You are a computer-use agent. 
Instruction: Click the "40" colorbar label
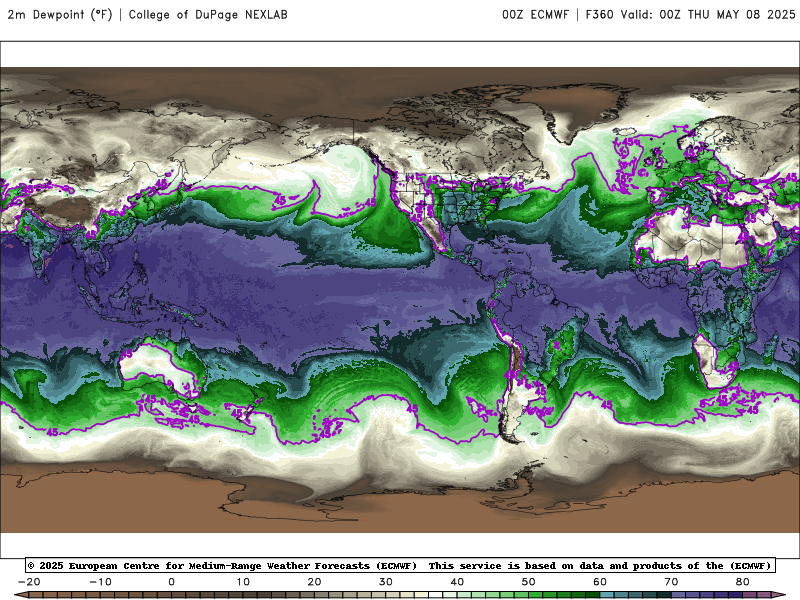click(457, 582)
